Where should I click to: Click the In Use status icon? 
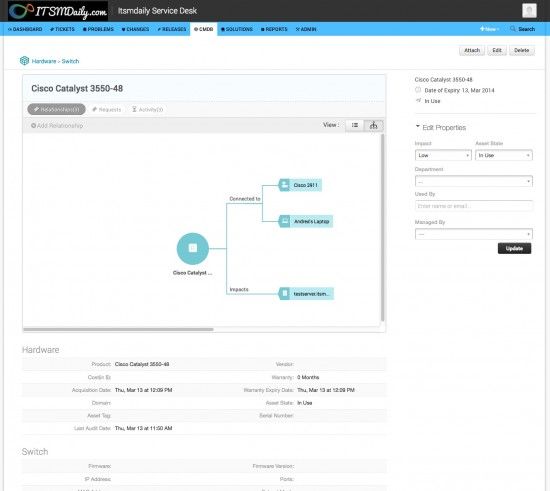pyautogui.click(x=418, y=101)
